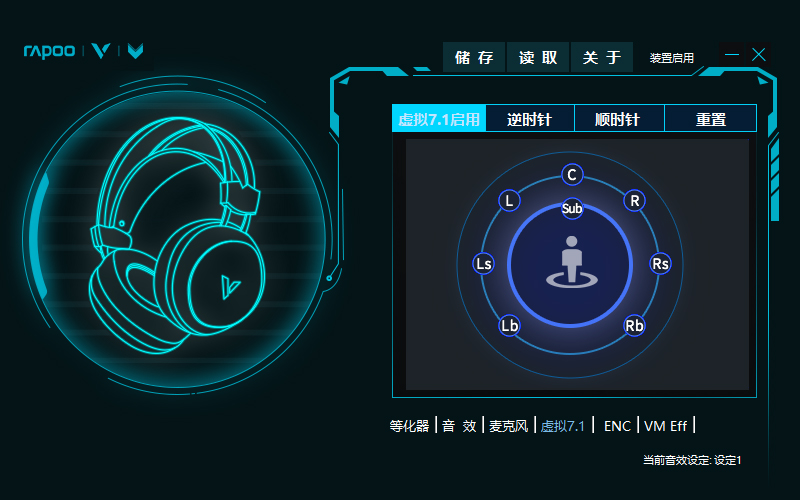Switch to the VM Eff tab
The image size is (800, 500).
click(x=665, y=426)
